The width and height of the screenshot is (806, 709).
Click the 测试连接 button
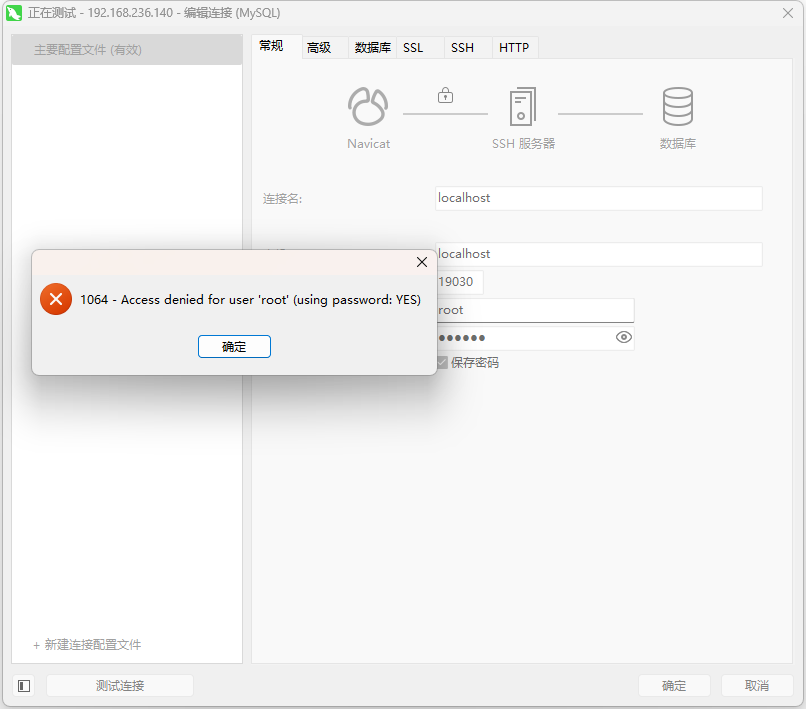point(120,686)
